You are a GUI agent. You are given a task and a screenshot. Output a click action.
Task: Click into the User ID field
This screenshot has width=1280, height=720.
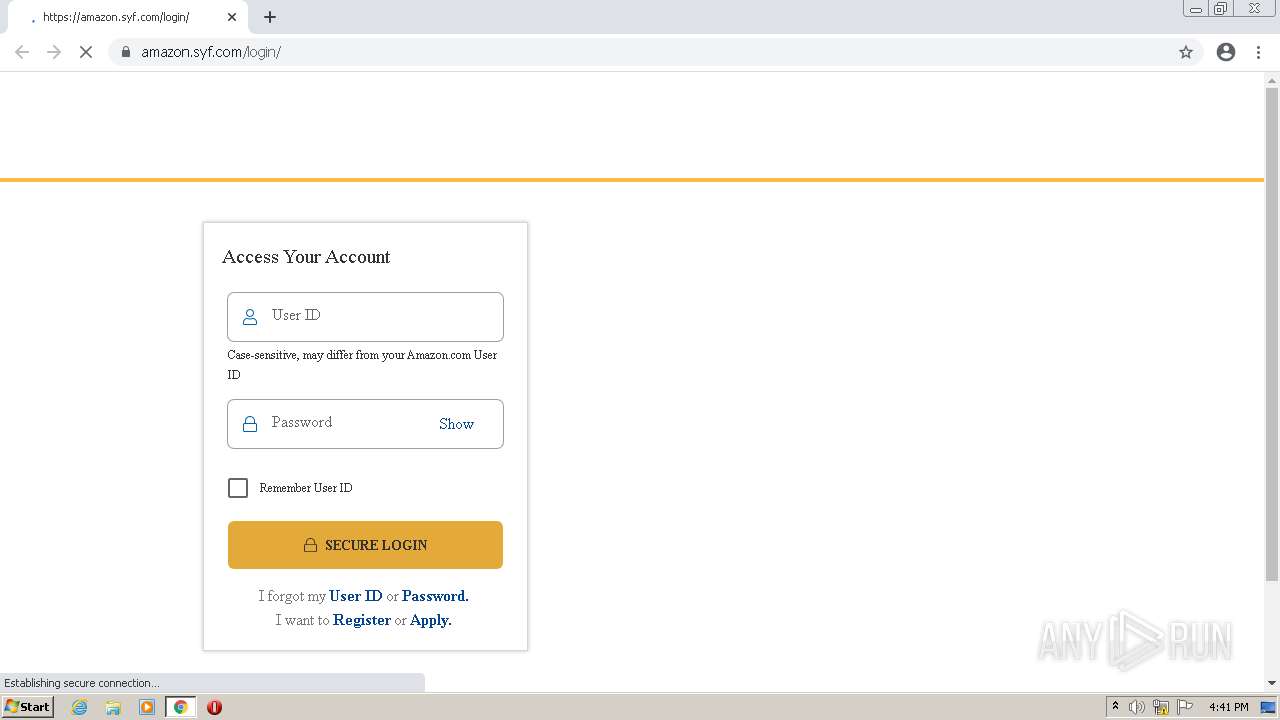[x=380, y=316]
